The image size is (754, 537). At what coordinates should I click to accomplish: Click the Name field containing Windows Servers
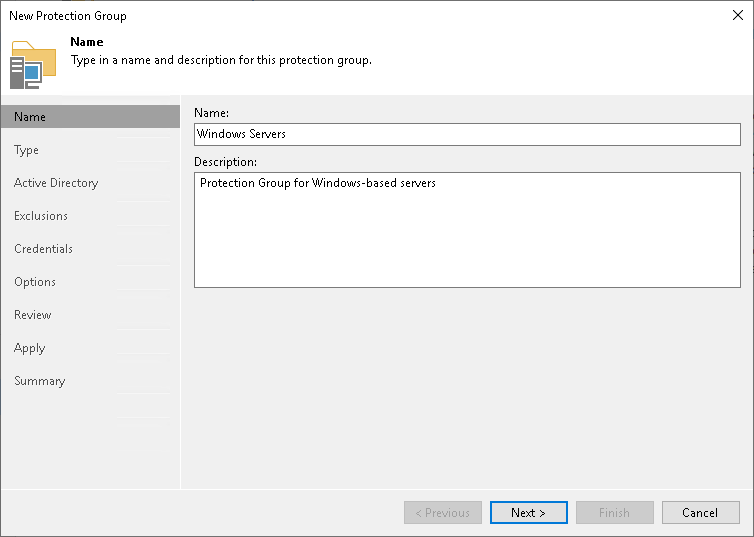click(467, 134)
